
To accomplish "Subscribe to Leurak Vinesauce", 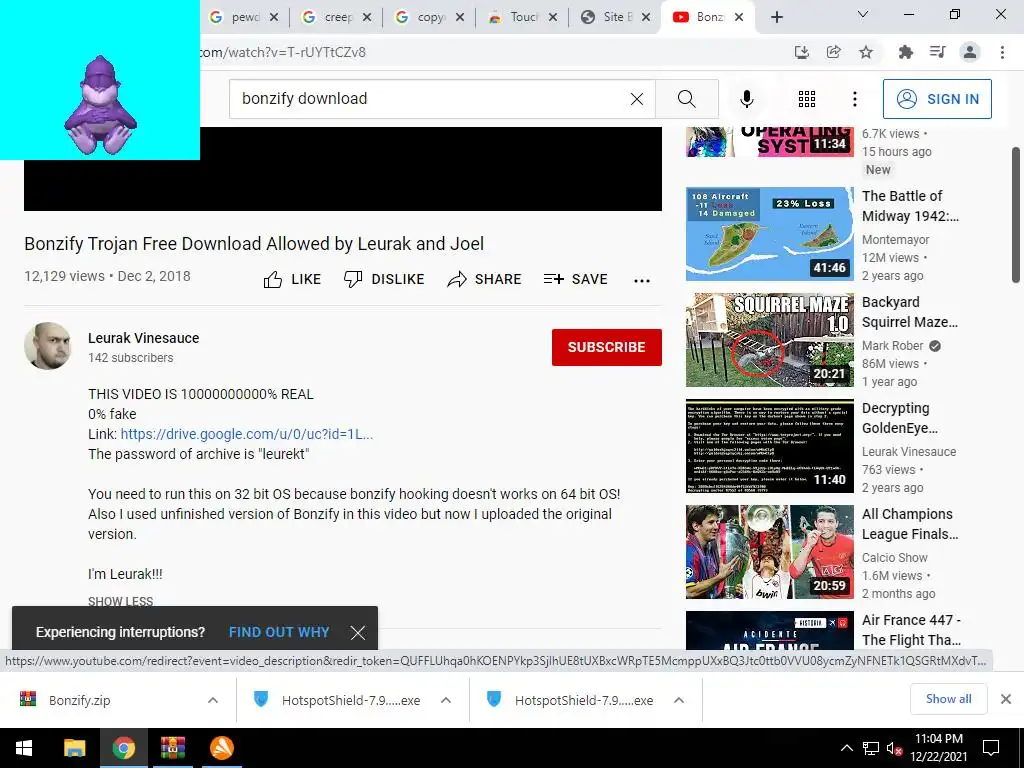I will [607, 347].
